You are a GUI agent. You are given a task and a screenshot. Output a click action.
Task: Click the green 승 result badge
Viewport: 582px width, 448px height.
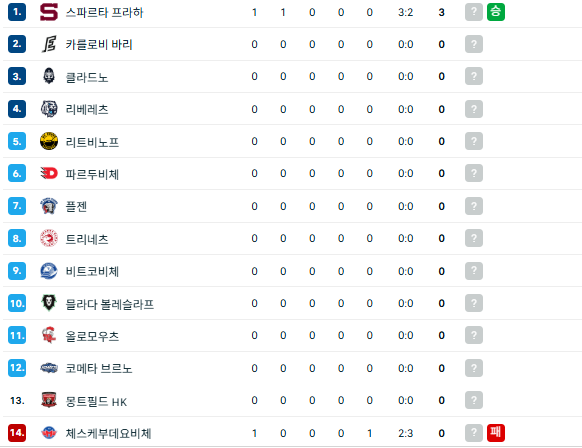point(496,12)
